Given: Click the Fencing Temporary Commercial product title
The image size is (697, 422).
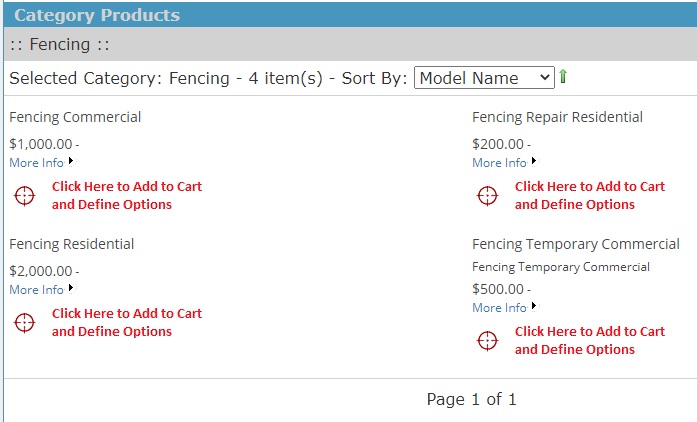Looking at the screenshot, I should (x=576, y=244).
